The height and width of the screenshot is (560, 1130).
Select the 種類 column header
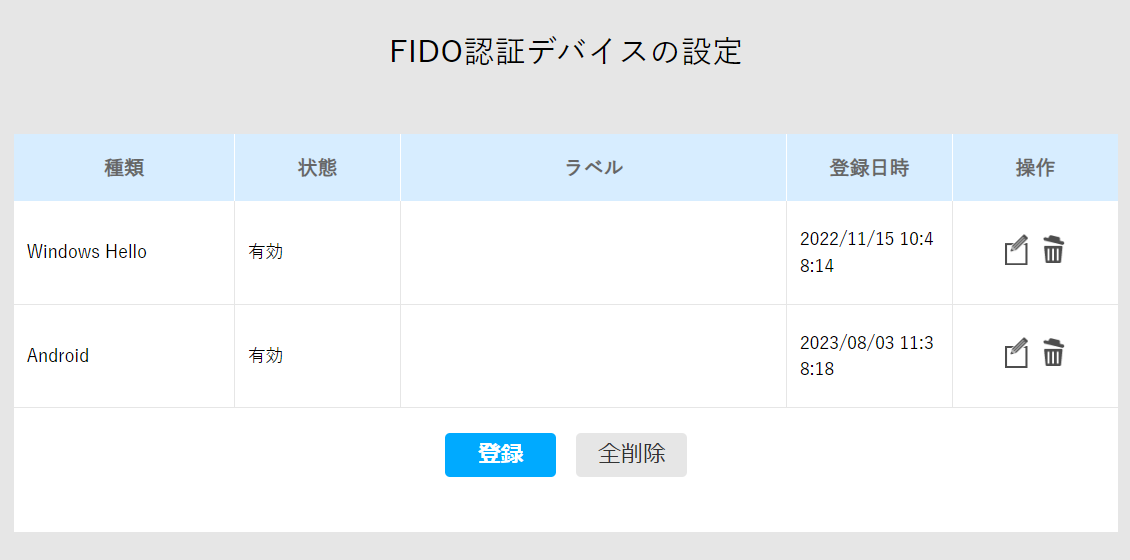coord(124,167)
